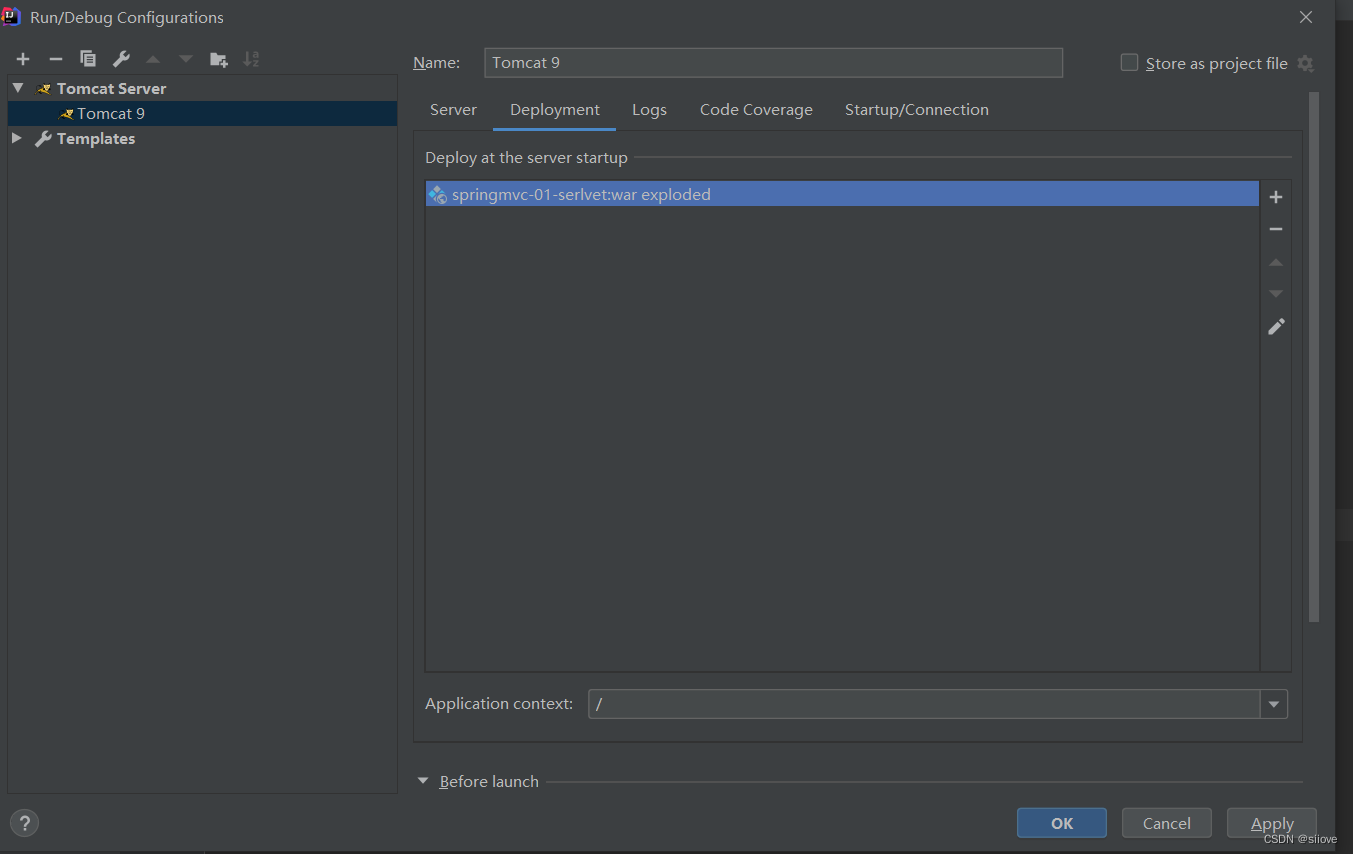Viewport: 1353px width, 854px height.
Task: Click the Apply button
Action: point(1272,823)
